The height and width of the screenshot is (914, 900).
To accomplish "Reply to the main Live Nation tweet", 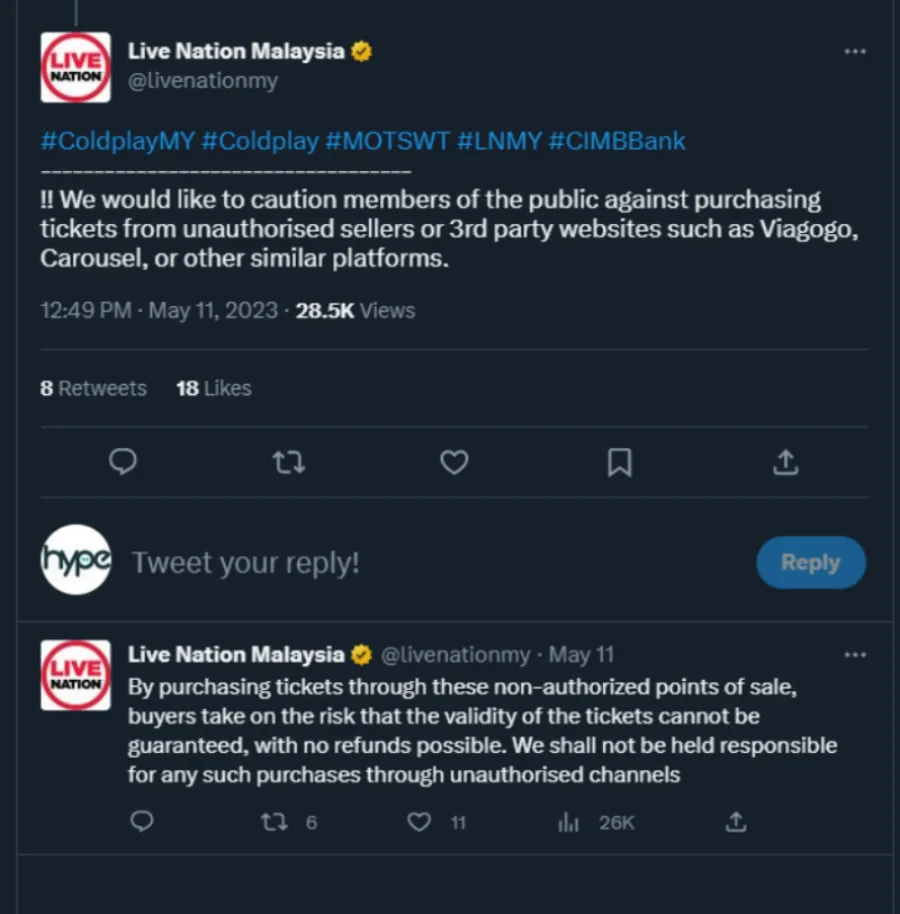I will (122, 462).
